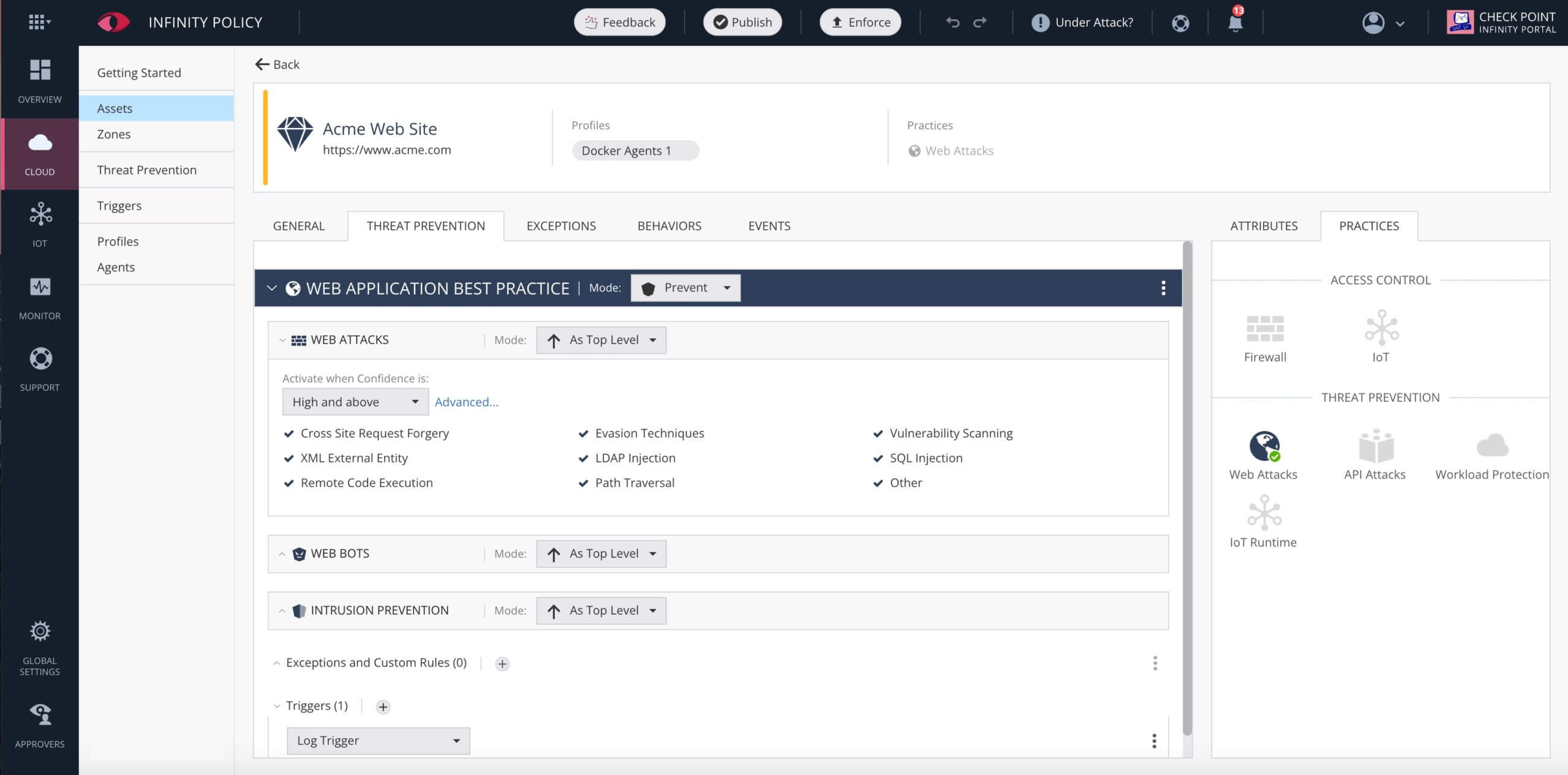Screen dimensions: 1568x775
Task: Click the undo arrow in the top bar
Action: point(952,23)
